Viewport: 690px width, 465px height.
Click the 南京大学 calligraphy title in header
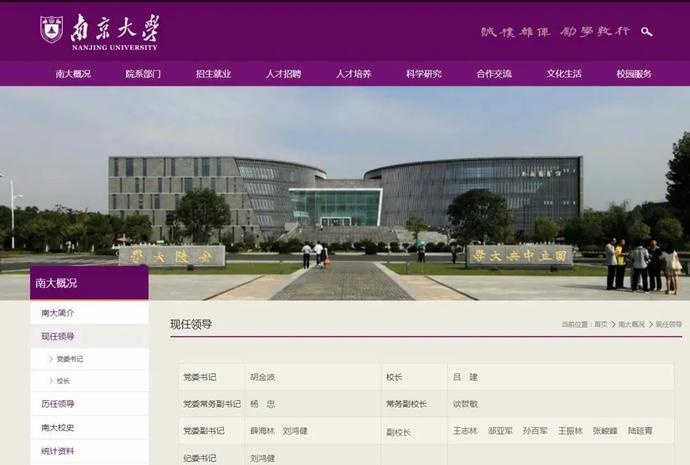[x=115, y=28]
